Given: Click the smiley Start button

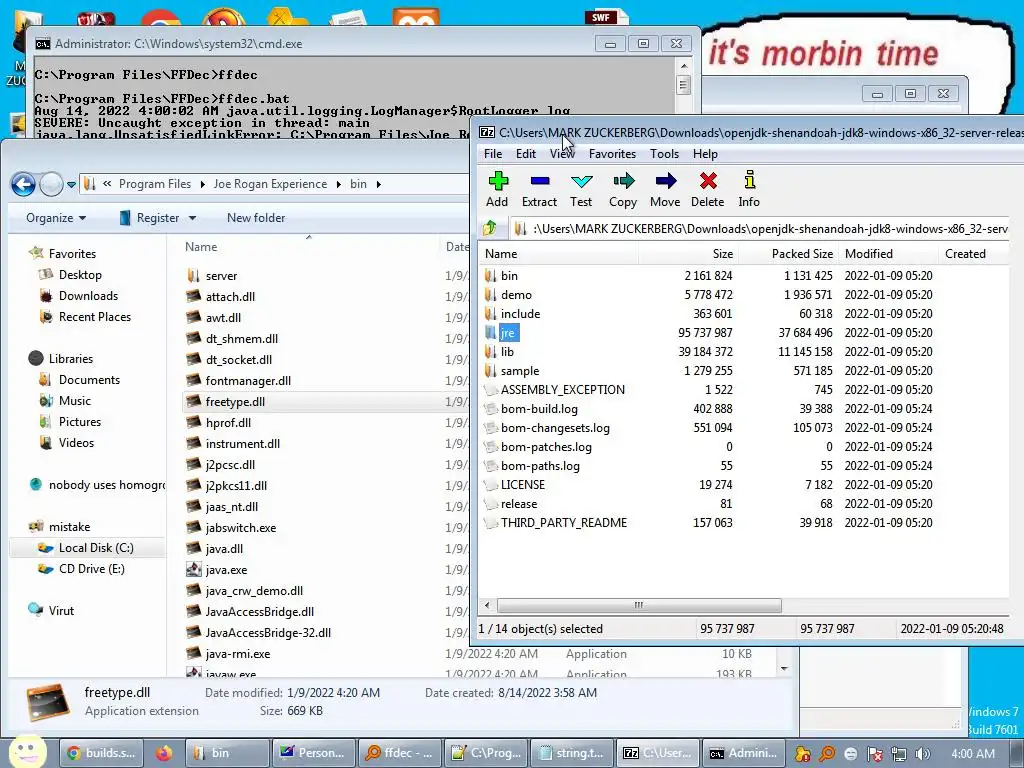Looking at the screenshot, I should 27,751.
